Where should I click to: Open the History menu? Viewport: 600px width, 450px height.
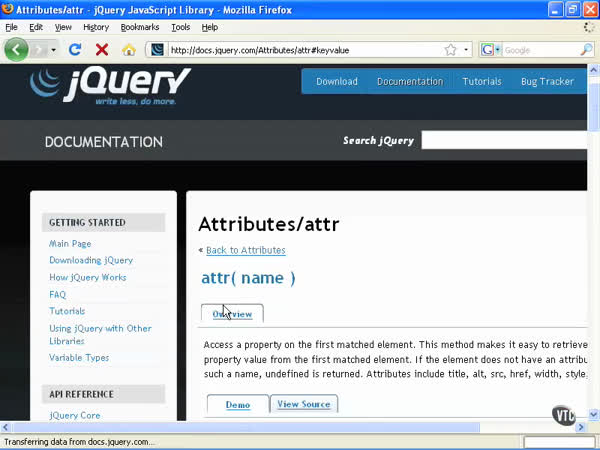coord(96,27)
